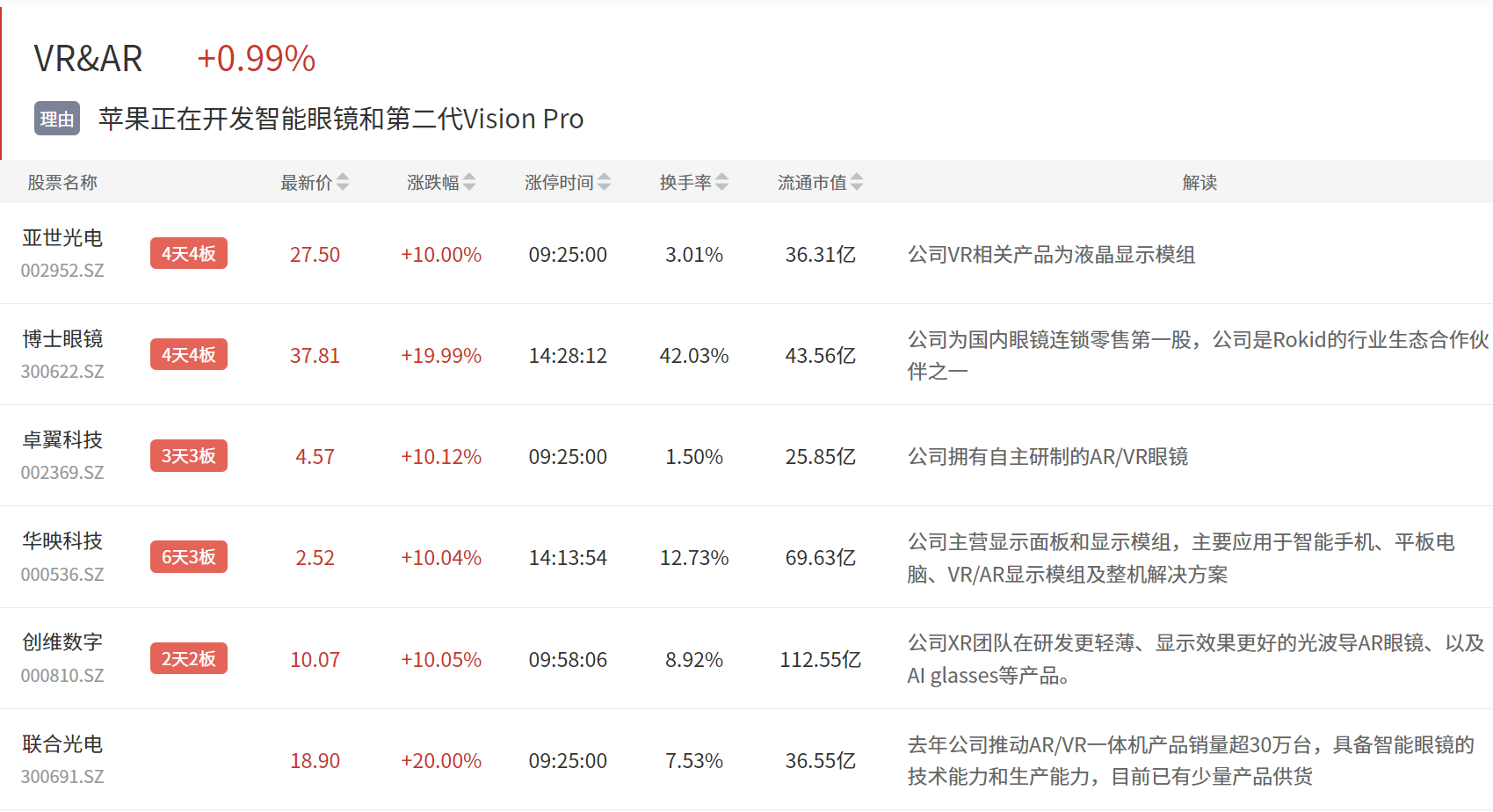The width and height of the screenshot is (1493, 812).
Task: Click stock code 000536.SZ
Action: coord(62,575)
